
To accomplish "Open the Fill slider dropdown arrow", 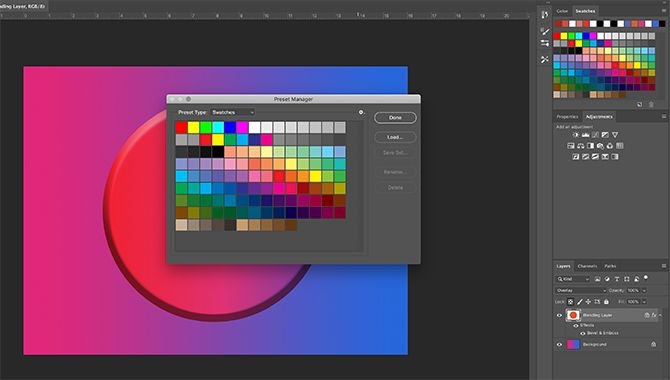I will 644,302.
